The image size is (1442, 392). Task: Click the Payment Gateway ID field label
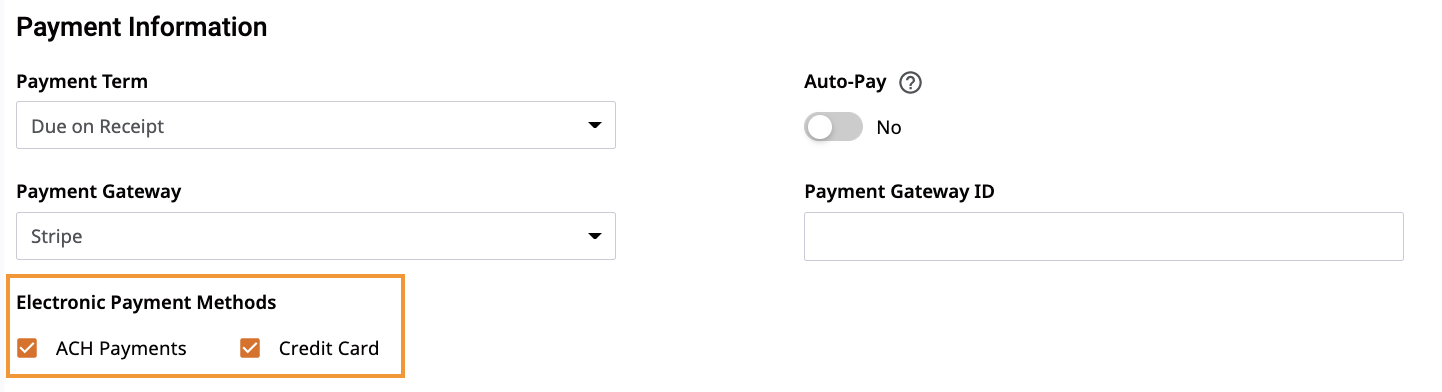pos(899,192)
